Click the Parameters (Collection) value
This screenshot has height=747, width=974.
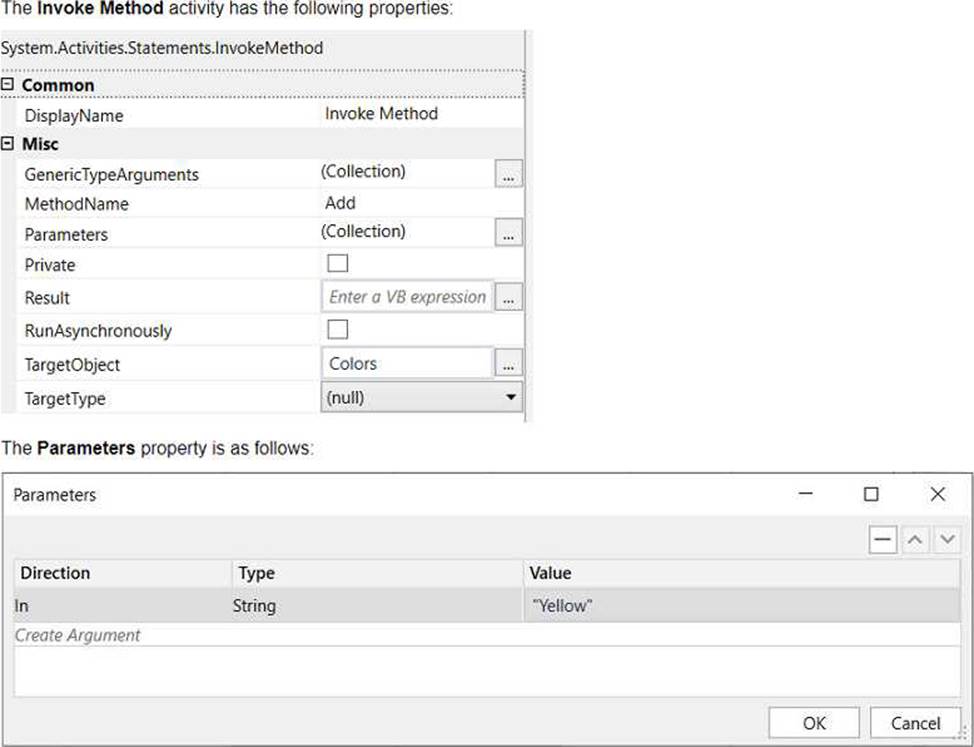pyautogui.click(x=363, y=232)
